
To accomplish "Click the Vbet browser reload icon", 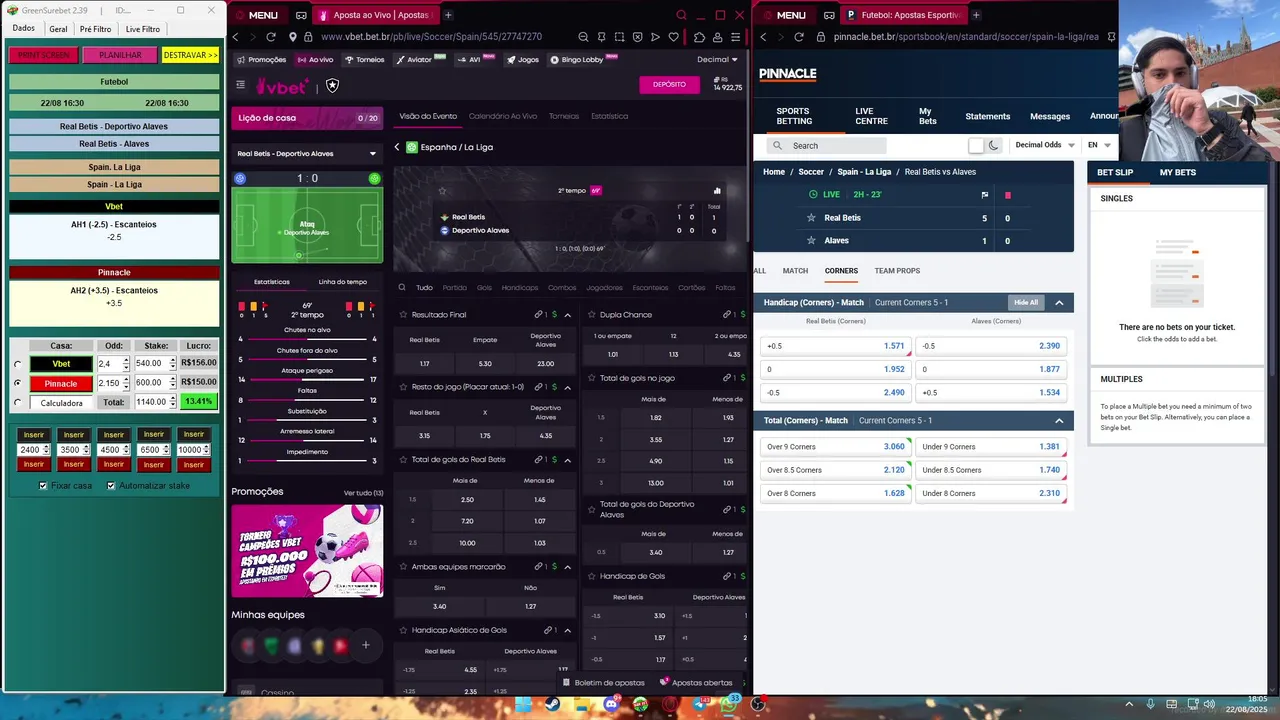I will tap(271, 37).
